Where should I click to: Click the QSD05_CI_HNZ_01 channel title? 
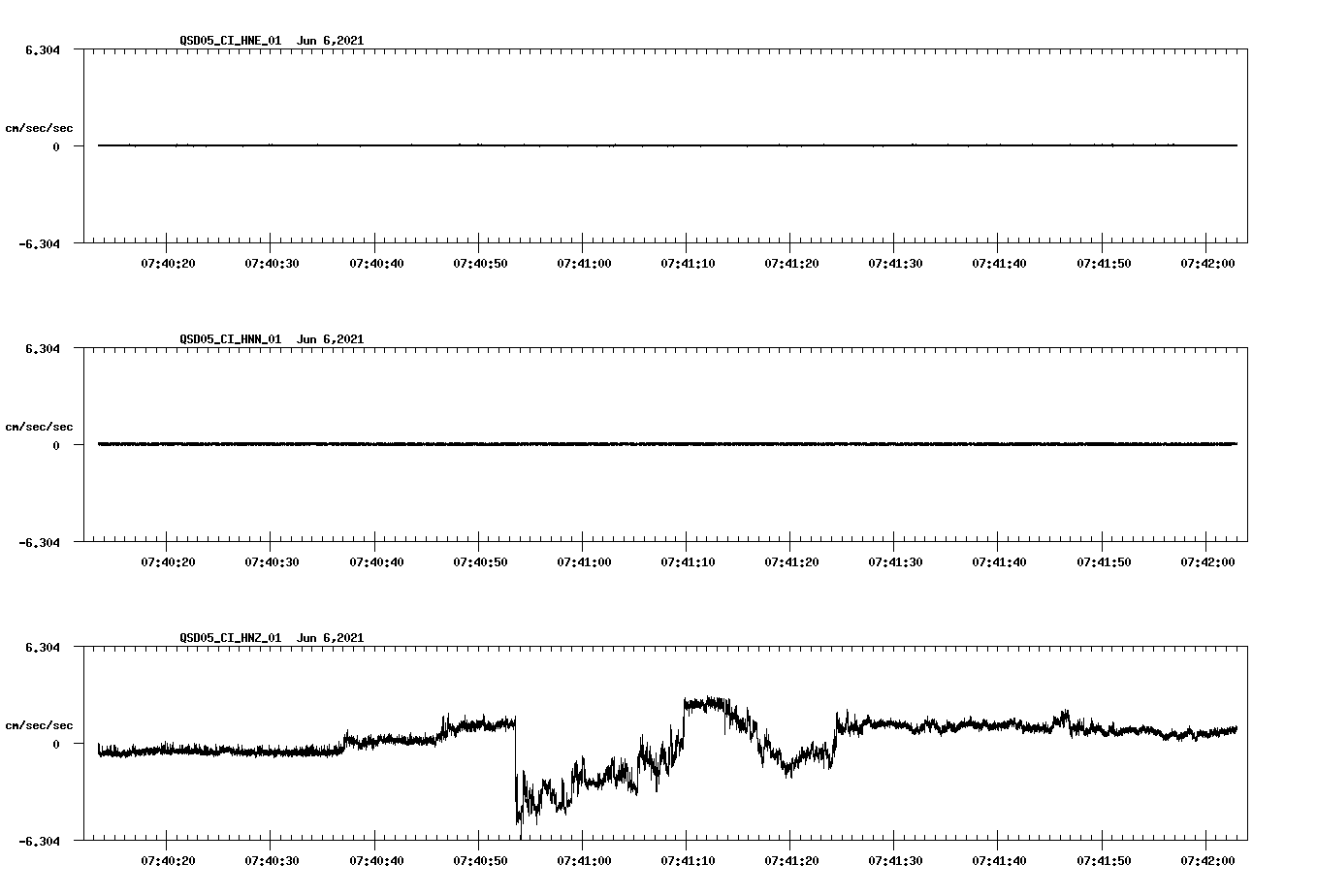click(x=231, y=638)
